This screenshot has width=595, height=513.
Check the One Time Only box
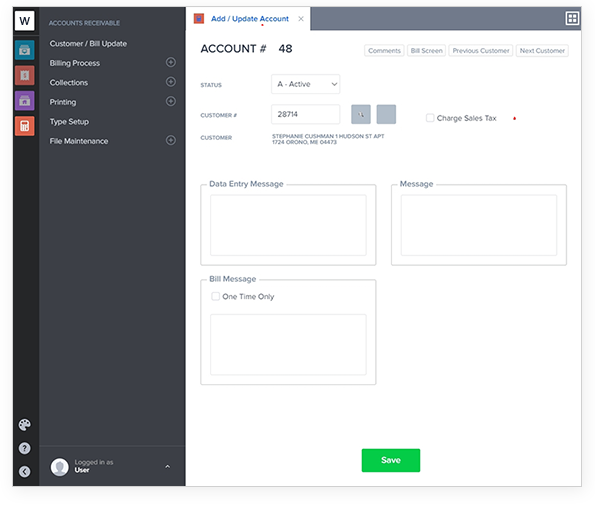(216, 296)
